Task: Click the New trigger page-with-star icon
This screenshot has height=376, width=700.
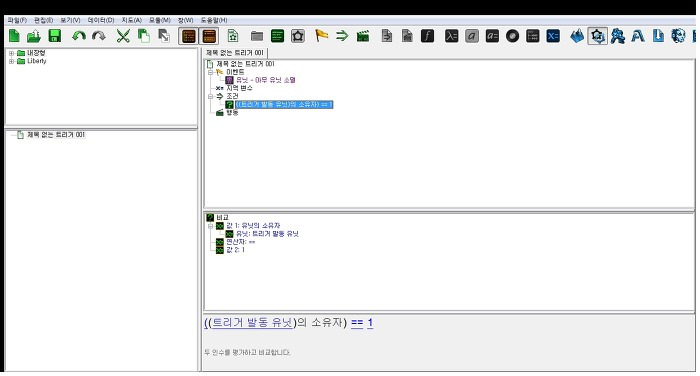Action: pyautogui.click(x=233, y=36)
